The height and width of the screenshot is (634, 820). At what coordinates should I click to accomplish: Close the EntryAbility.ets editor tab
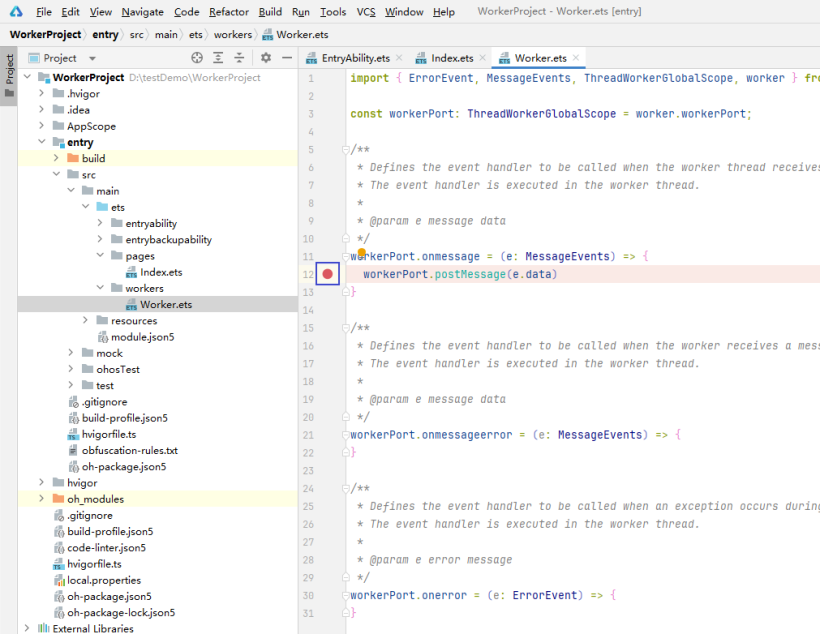pyautogui.click(x=399, y=58)
